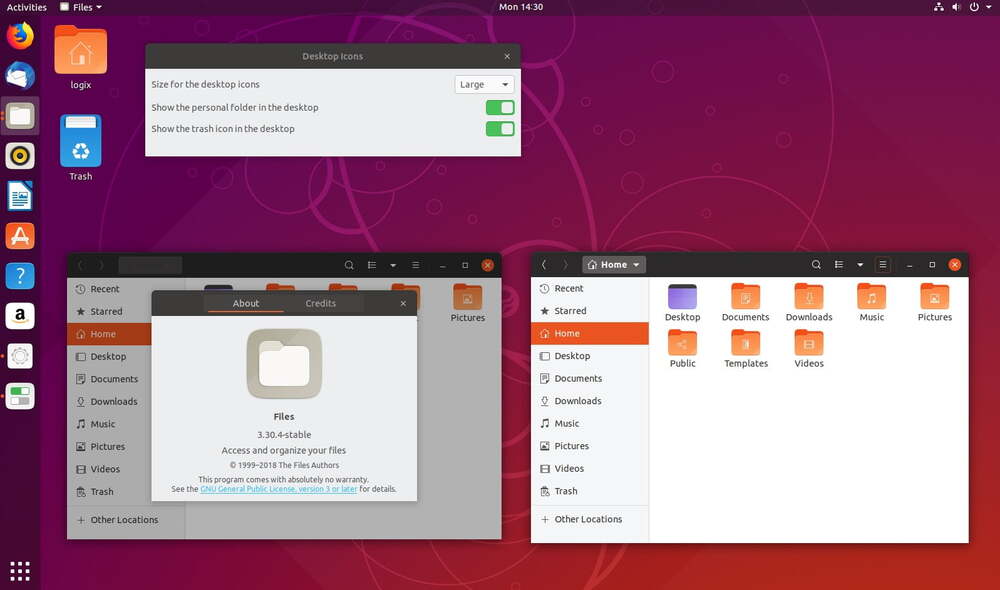
Task: Toggle Show the personal folder in the desktop
Action: (499, 108)
